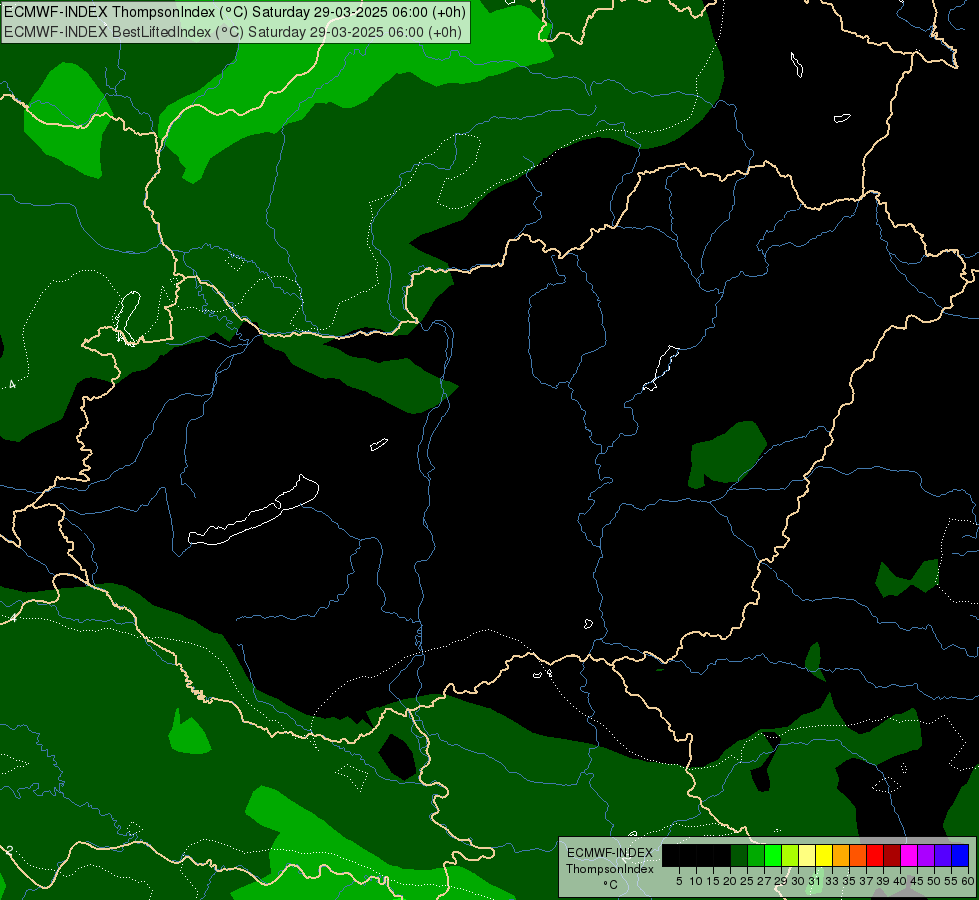Click the legend tick value 20

click(x=730, y=881)
